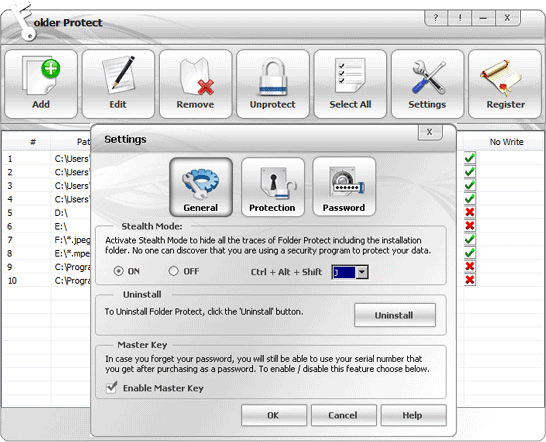The height and width of the screenshot is (442, 546).
Task: Click the No Write column header
Action: pyautogui.click(x=507, y=142)
